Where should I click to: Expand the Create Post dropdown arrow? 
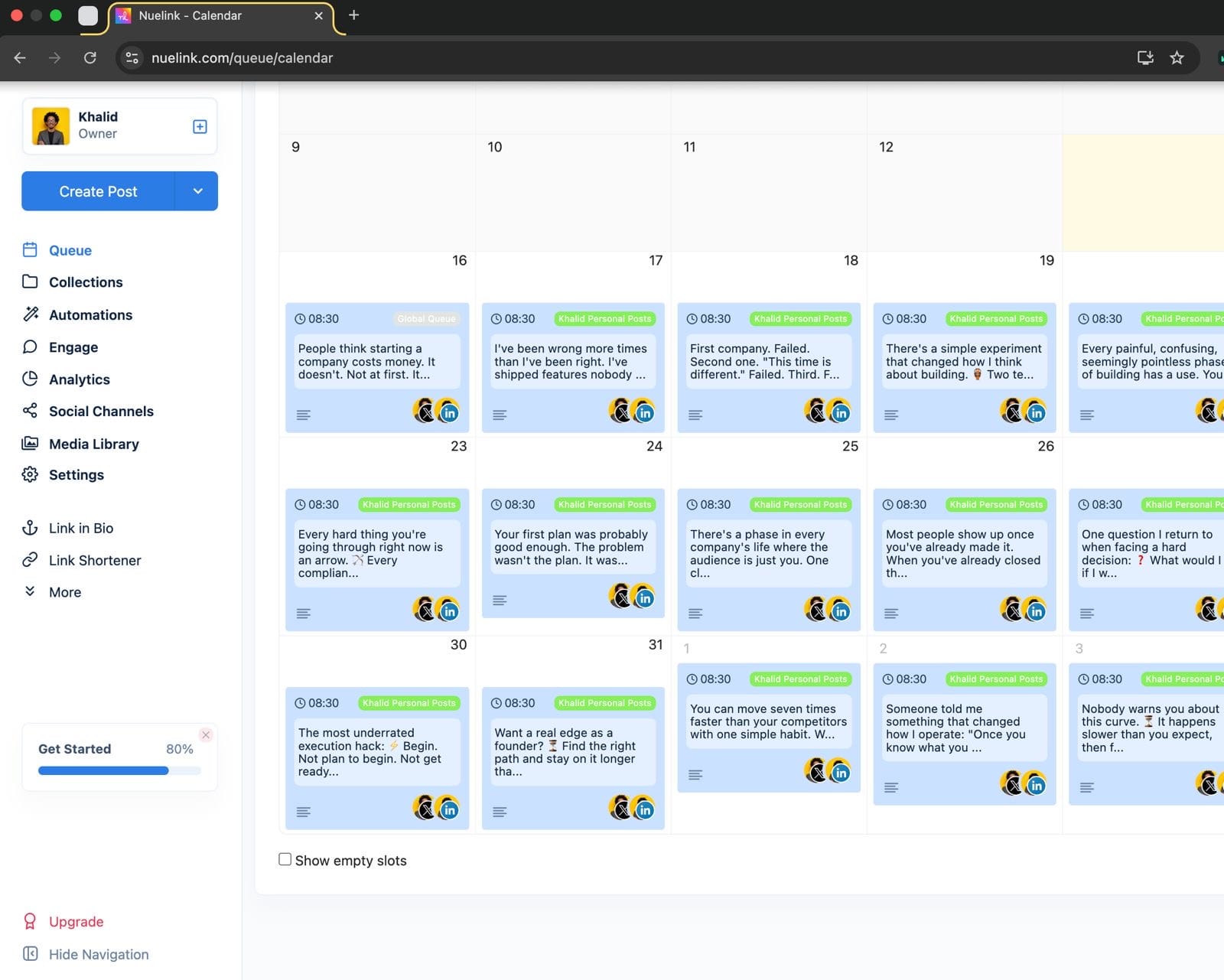point(197,191)
